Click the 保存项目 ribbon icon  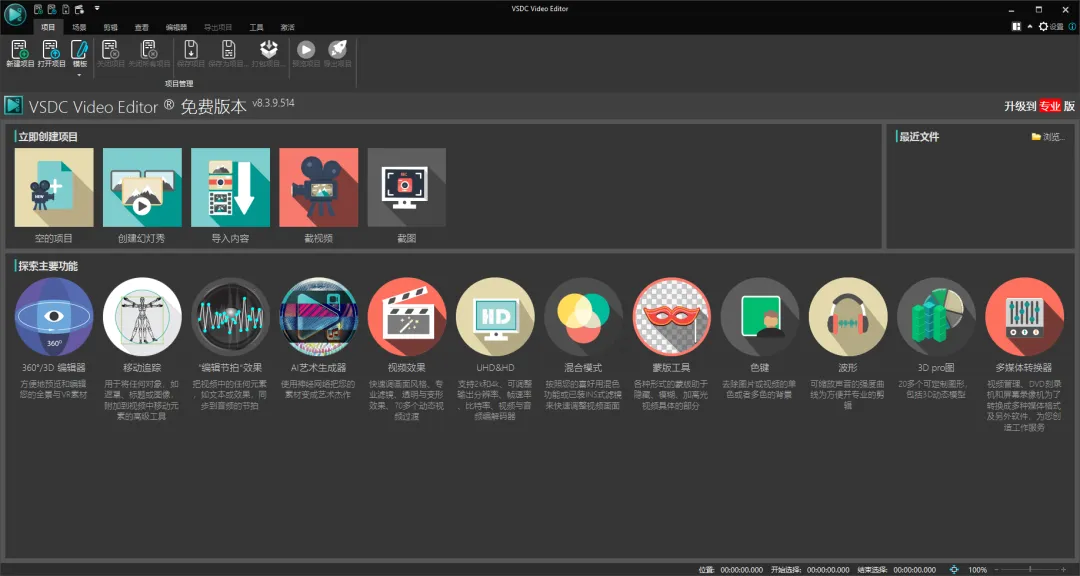pos(191,50)
